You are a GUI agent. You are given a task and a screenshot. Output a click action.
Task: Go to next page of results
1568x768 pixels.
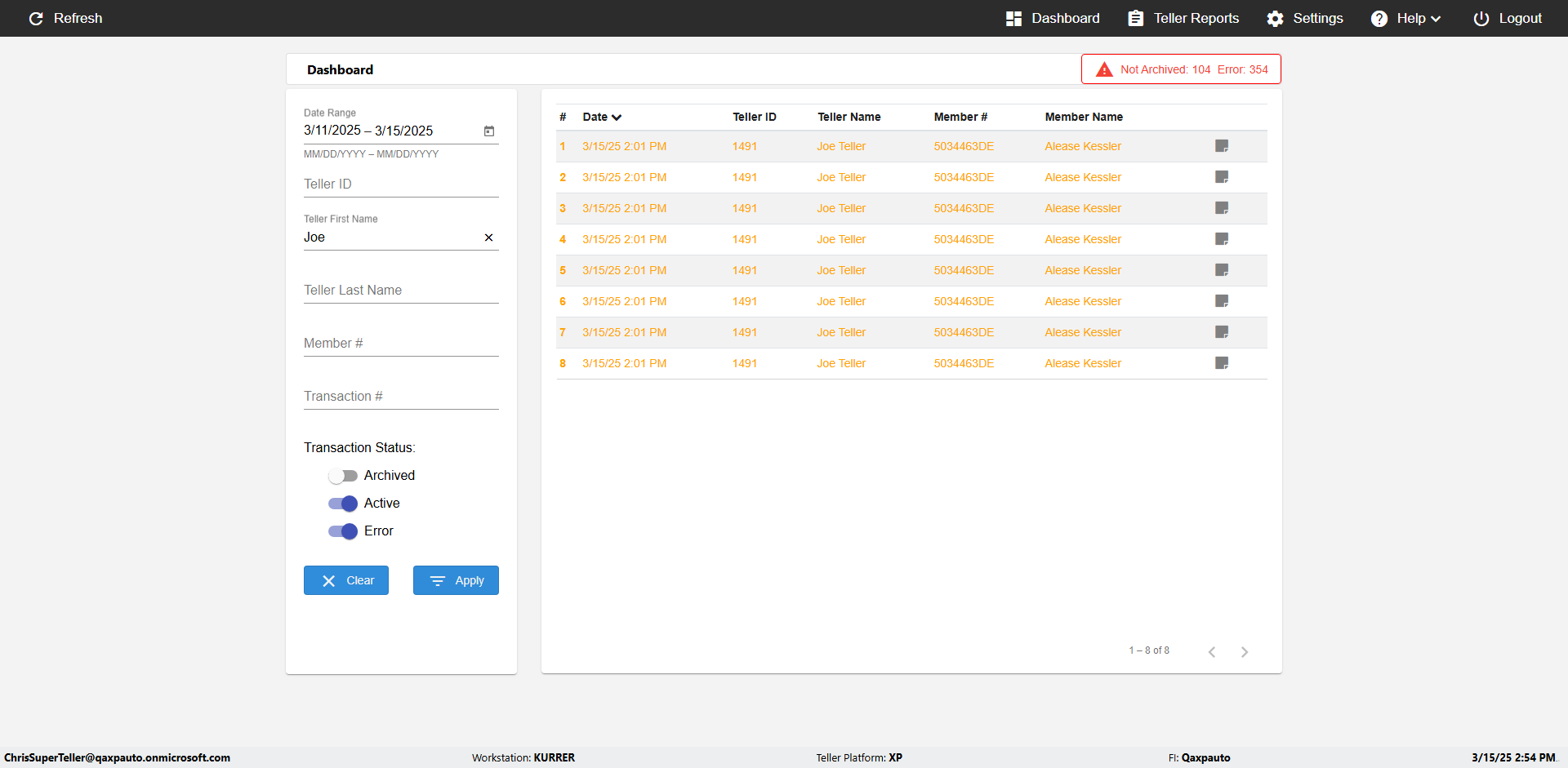[1245, 651]
